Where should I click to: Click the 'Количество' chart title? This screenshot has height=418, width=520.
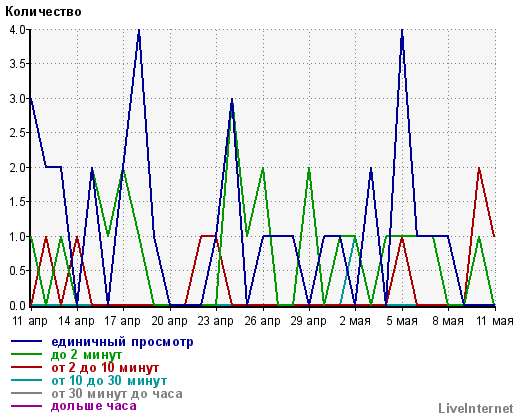click(x=43, y=12)
